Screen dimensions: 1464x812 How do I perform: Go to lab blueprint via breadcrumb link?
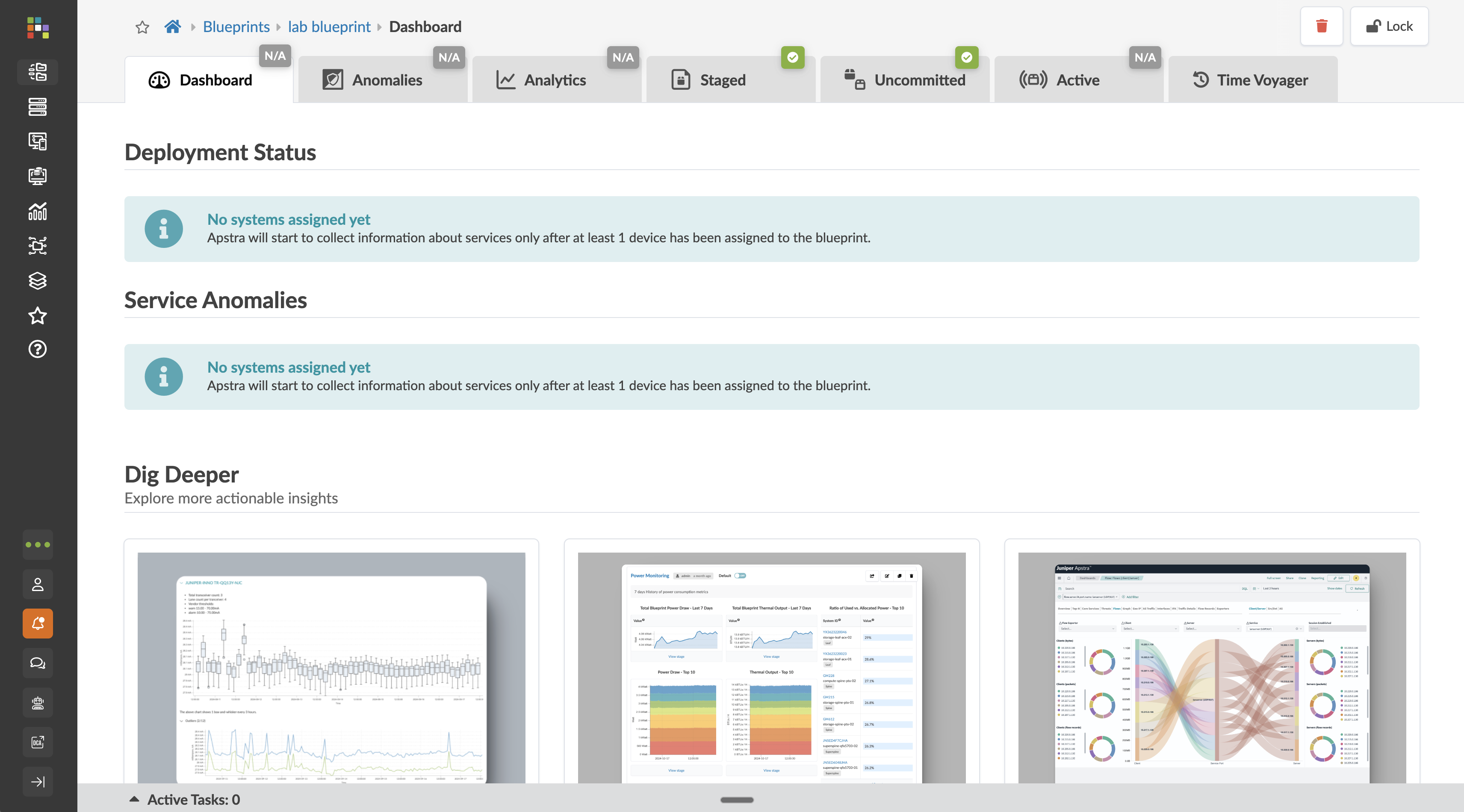pos(329,26)
